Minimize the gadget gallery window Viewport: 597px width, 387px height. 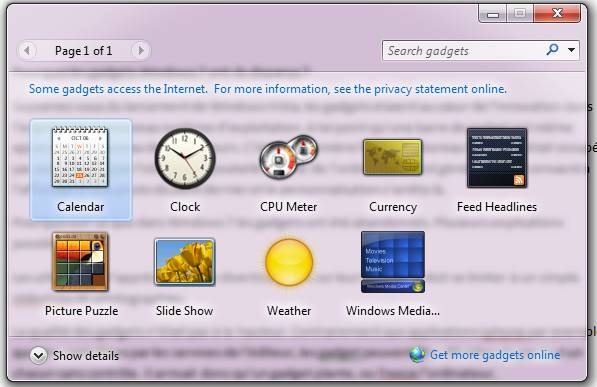[493, 14]
